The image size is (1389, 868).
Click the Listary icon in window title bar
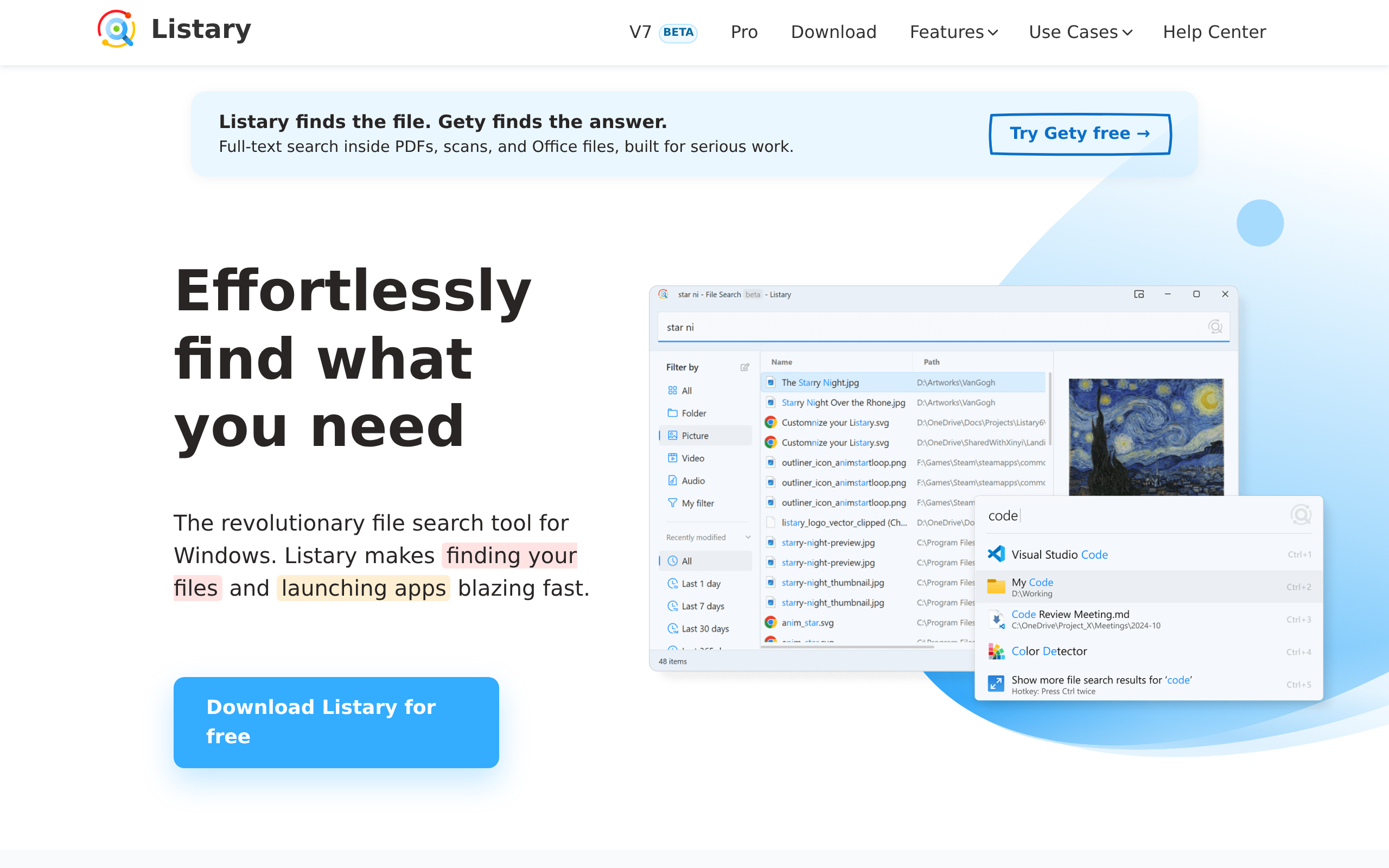664,295
